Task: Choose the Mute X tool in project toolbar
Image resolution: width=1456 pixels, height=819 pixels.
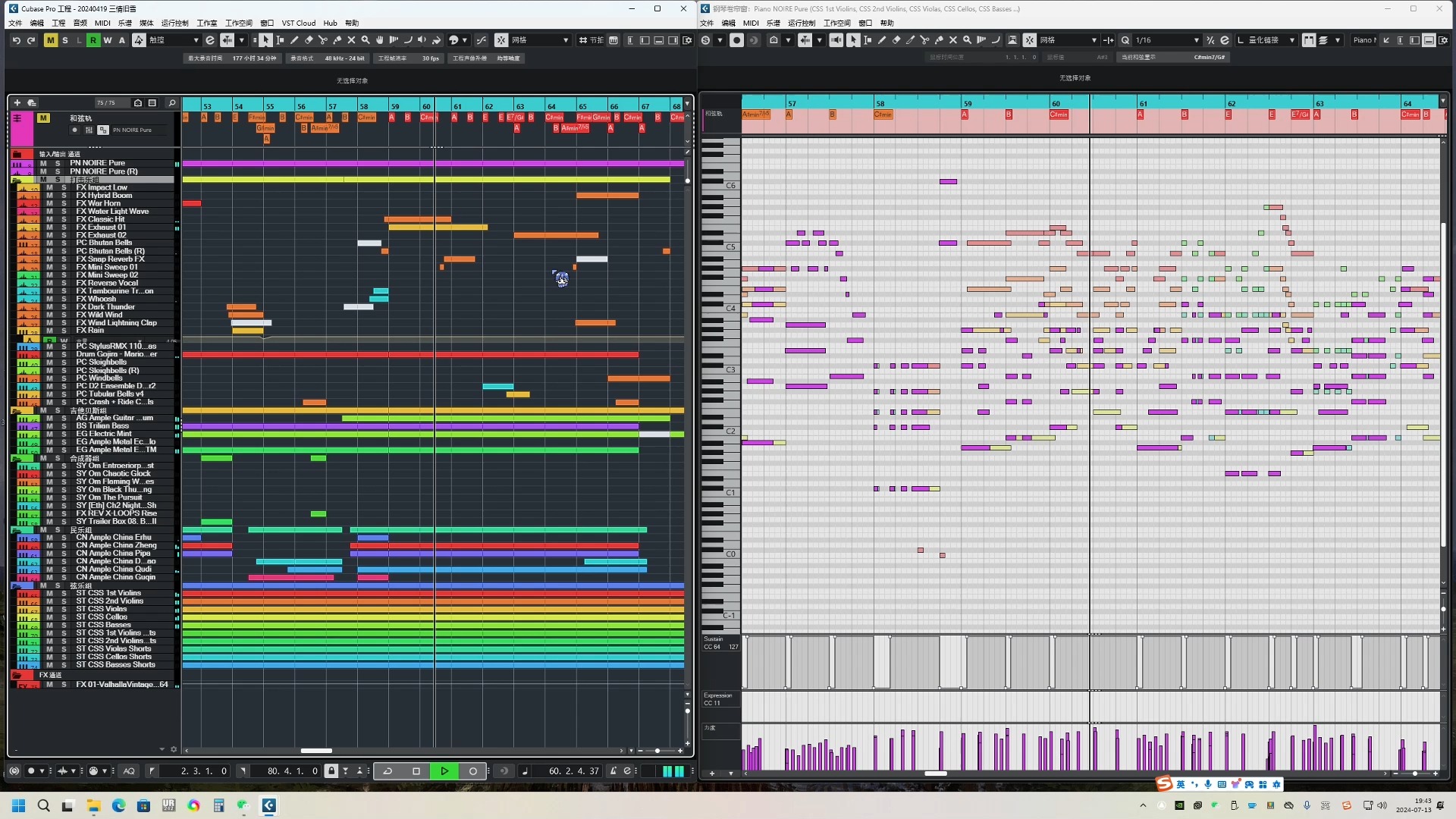Action: point(351,40)
